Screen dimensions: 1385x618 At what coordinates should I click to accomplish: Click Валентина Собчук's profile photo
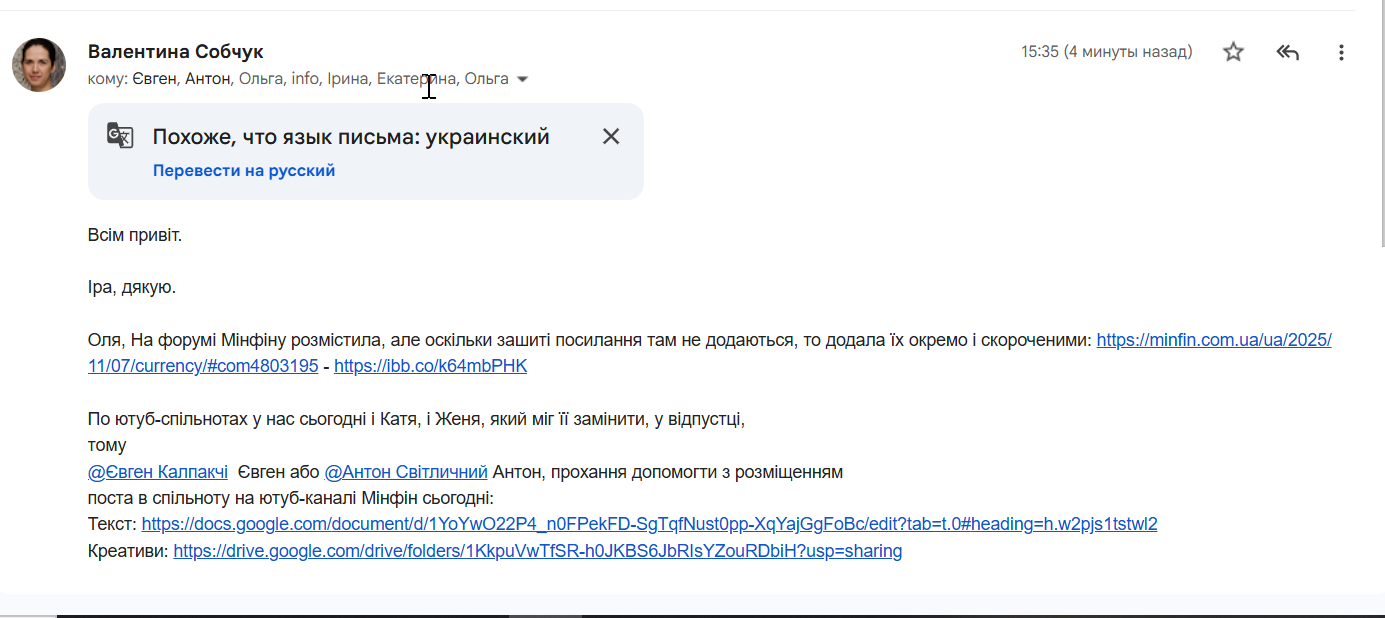click(x=39, y=65)
